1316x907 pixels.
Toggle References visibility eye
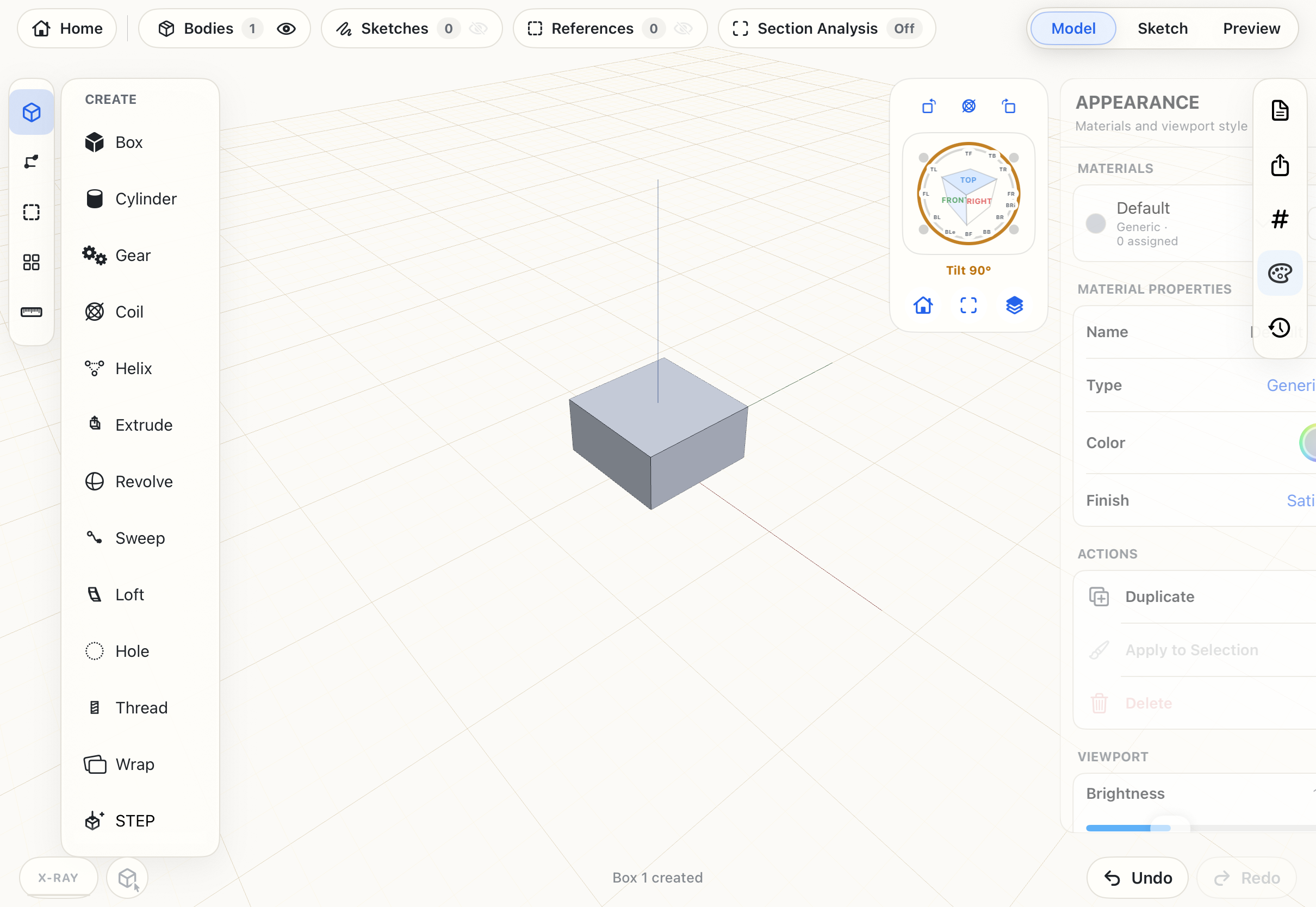pyautogui.click(x=684, y=28)
